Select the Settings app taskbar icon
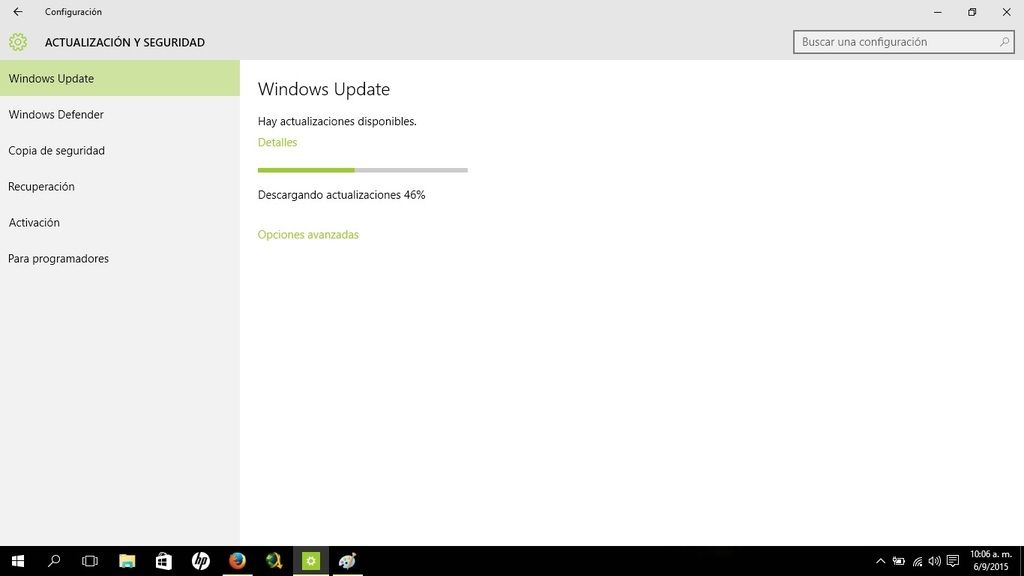 [x=311, y=561]
